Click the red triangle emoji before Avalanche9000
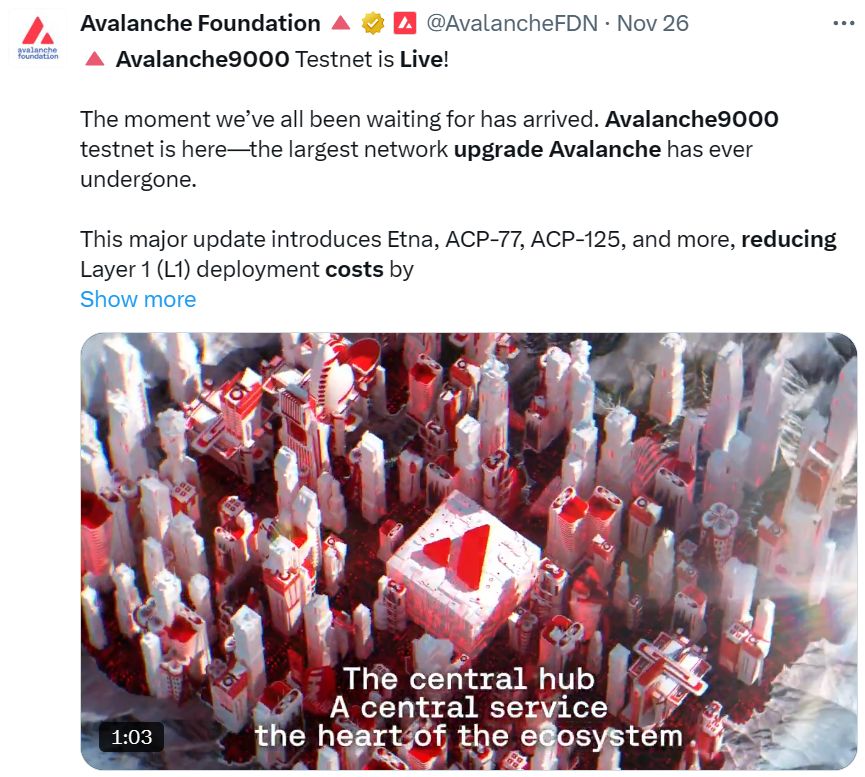The width and height of the screenshot is (865, 777). (x=95, y=58)
